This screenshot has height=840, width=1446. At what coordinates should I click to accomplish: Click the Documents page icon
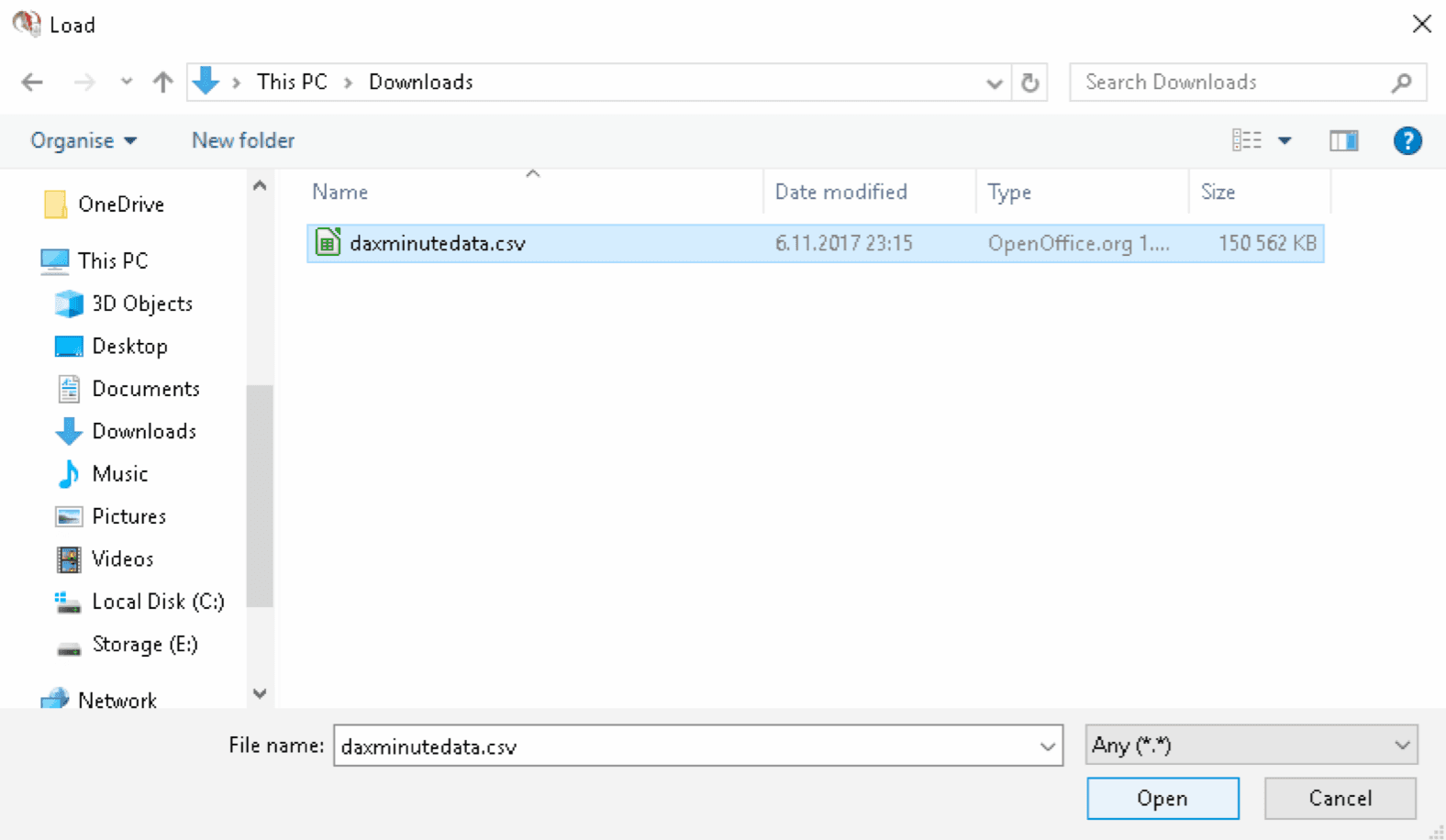click(69, 389)
